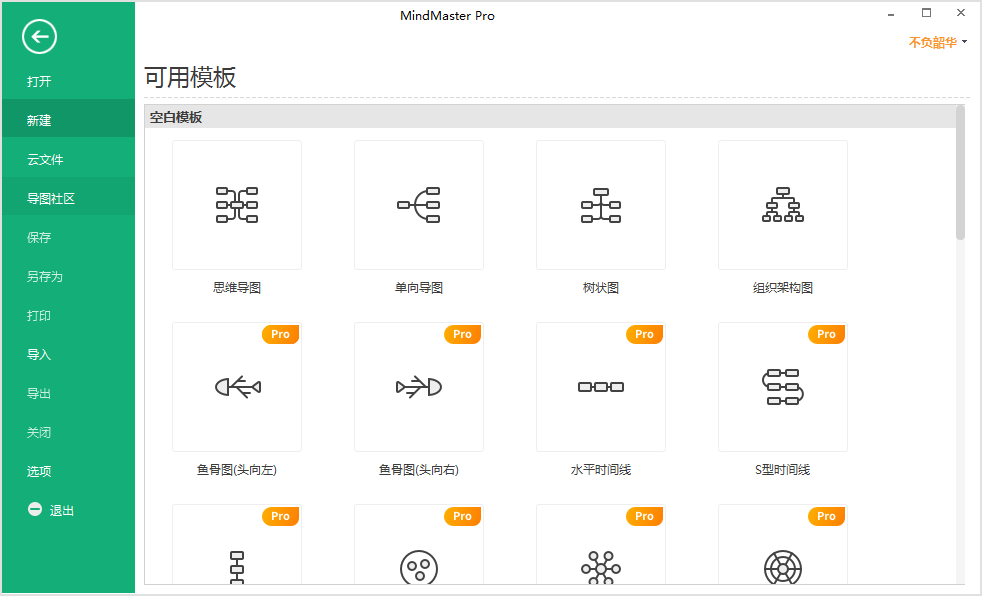The height and width of the screenshot is (596, 982).
Task: Choose the 单向导图 template icon
Action: (419, 205)
